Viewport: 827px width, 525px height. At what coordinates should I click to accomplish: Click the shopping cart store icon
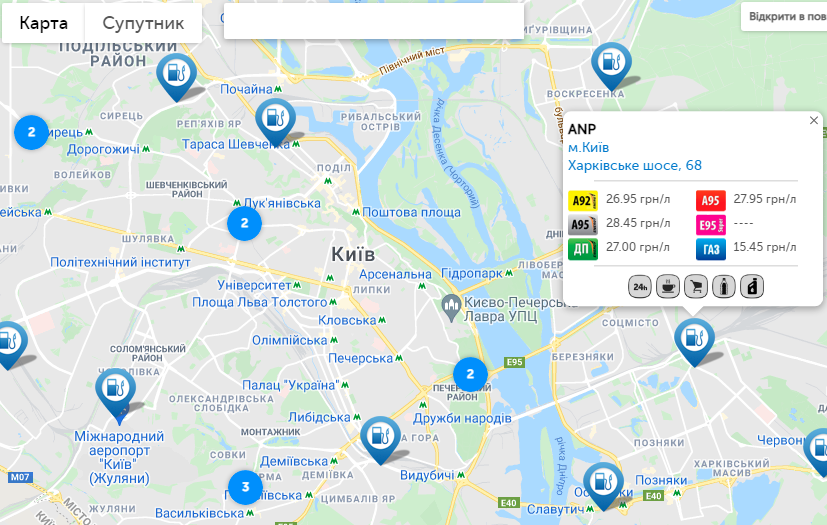696,287
